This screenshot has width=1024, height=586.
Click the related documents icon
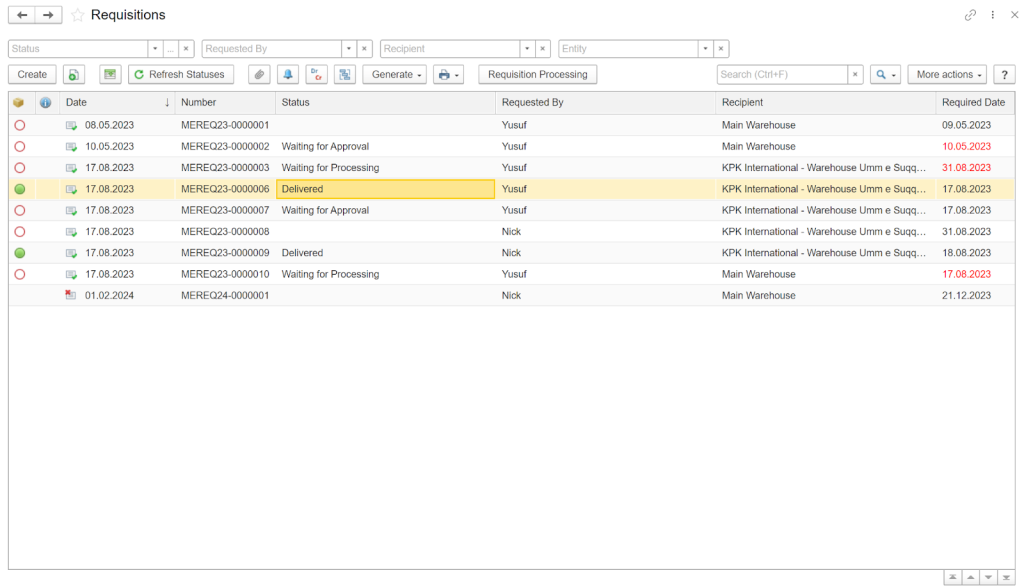pyautogui.click(x=344, y=74)
